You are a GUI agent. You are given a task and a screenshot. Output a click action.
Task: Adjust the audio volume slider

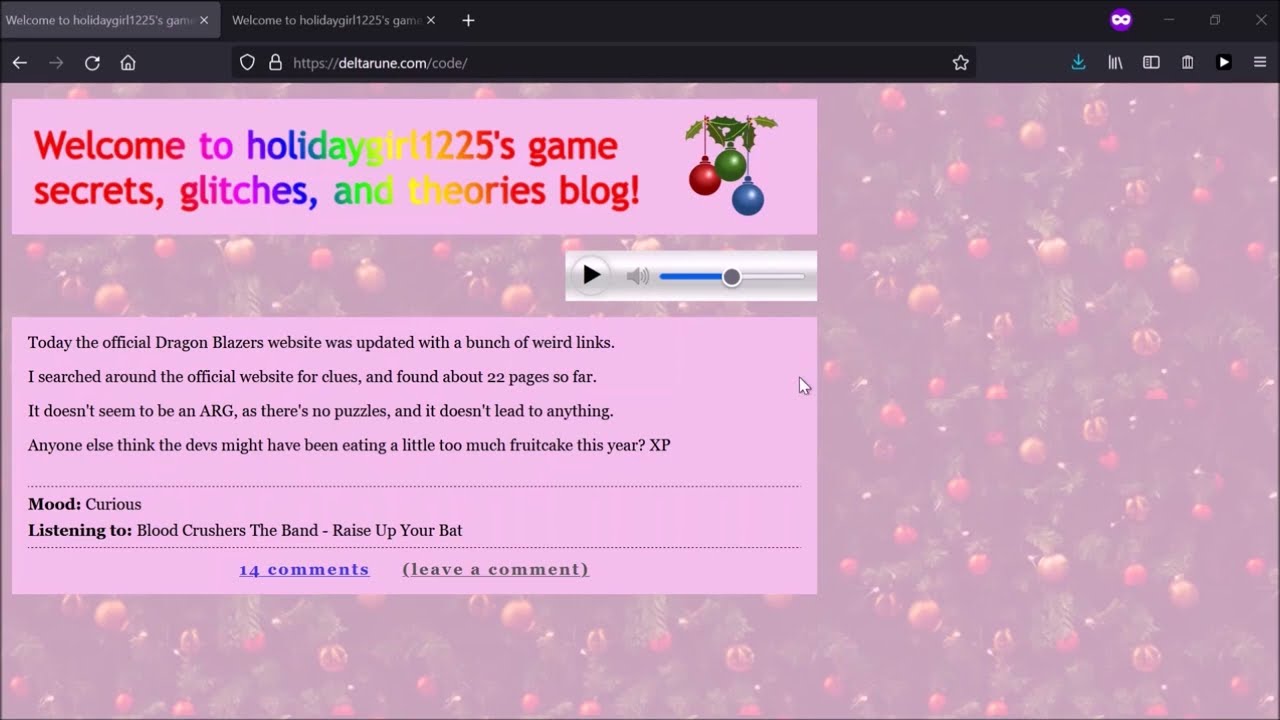point(732,277)
